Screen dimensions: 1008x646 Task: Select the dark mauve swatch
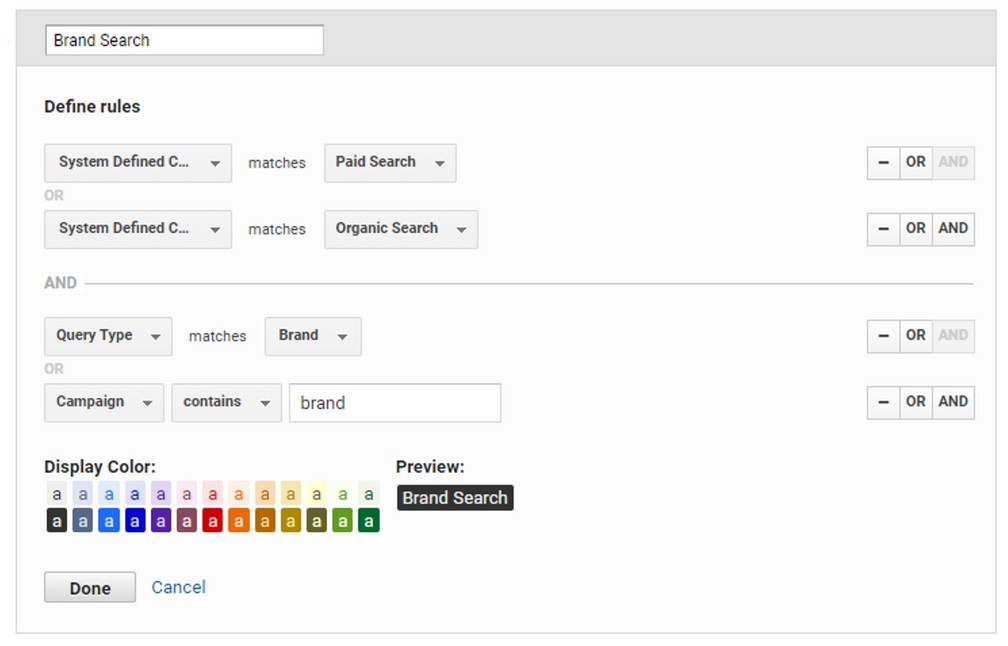coord(186,521)
